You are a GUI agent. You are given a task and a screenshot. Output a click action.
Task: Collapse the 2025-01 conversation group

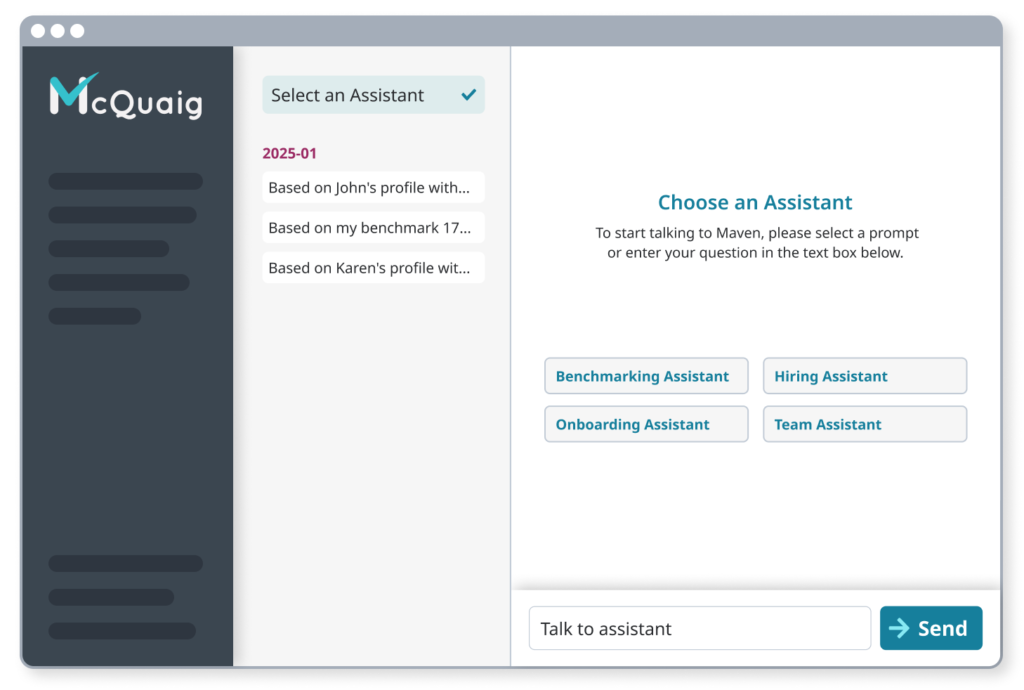tap(290, 154)
